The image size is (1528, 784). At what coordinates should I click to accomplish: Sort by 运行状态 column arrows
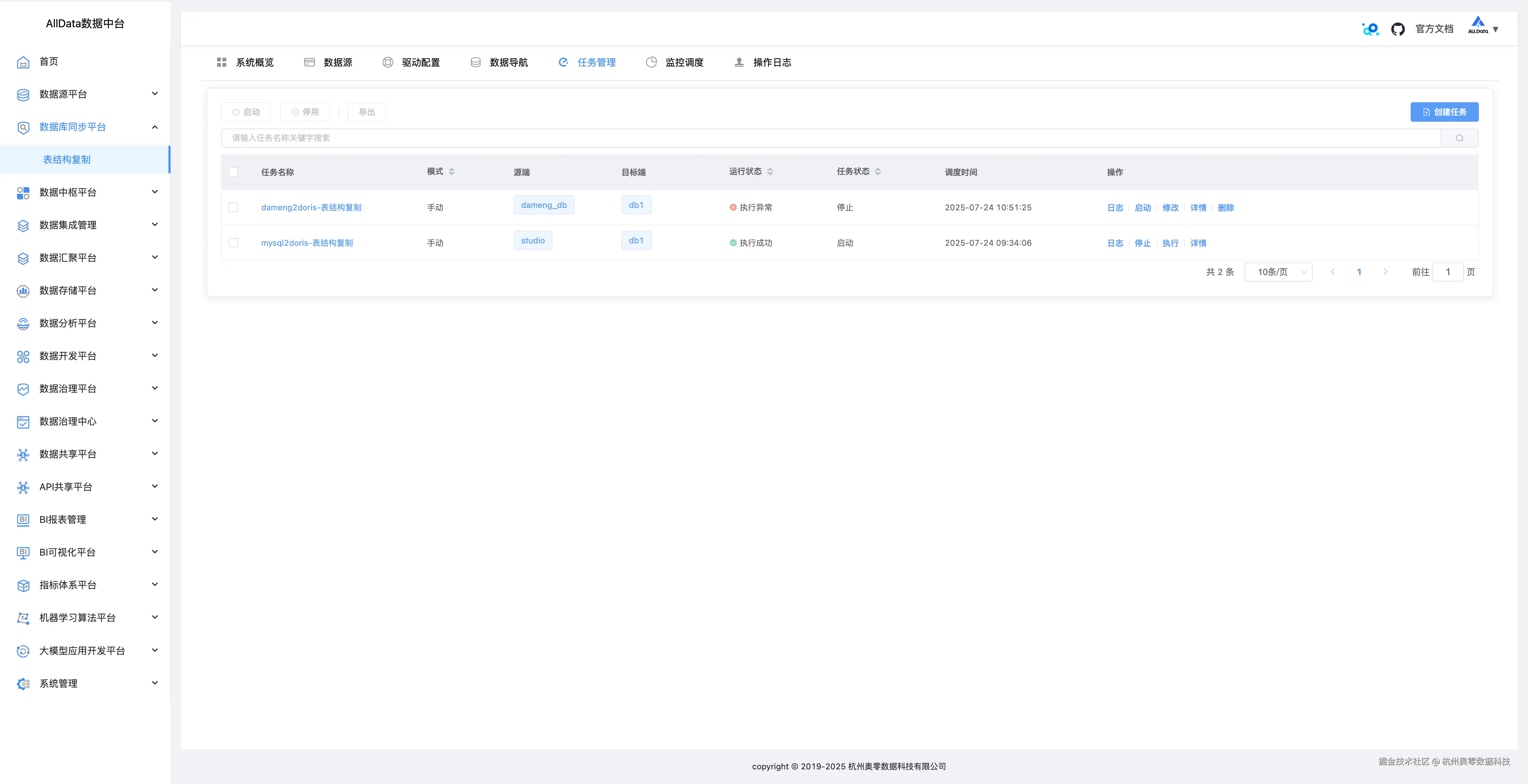tap(770, 171)
